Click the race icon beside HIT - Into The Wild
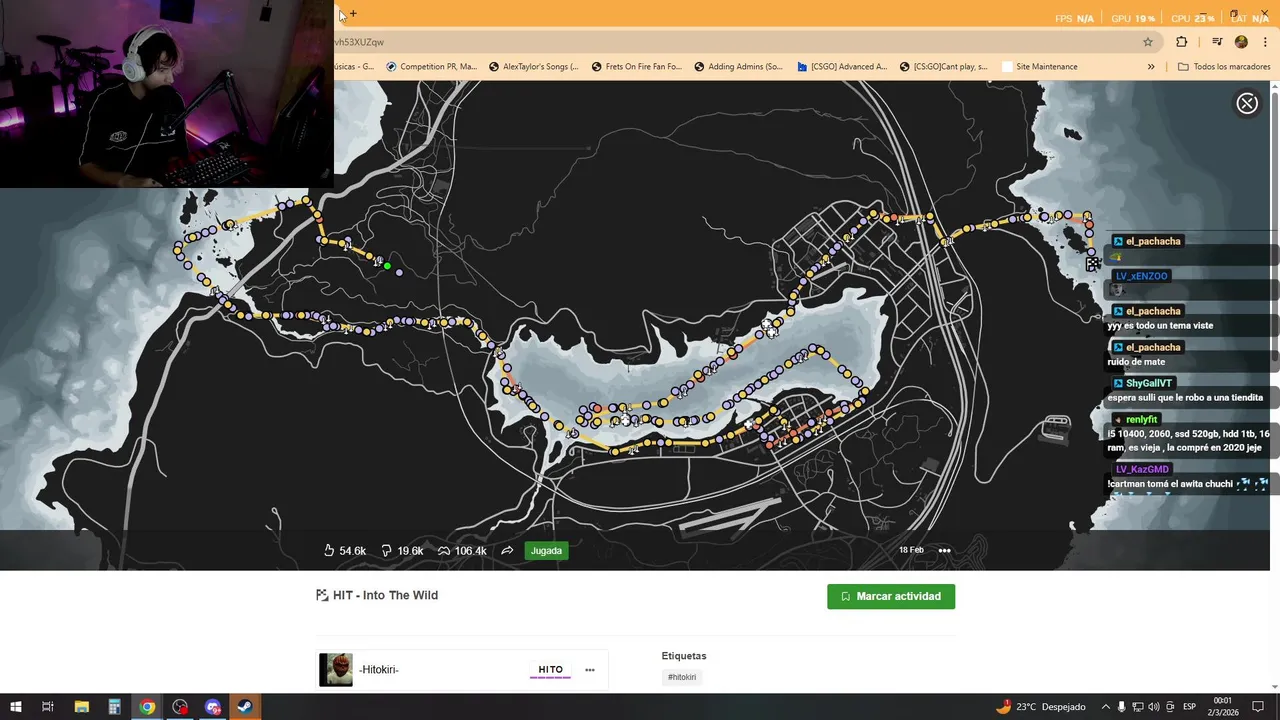The image size is (1280, 720). coord(322,595)
